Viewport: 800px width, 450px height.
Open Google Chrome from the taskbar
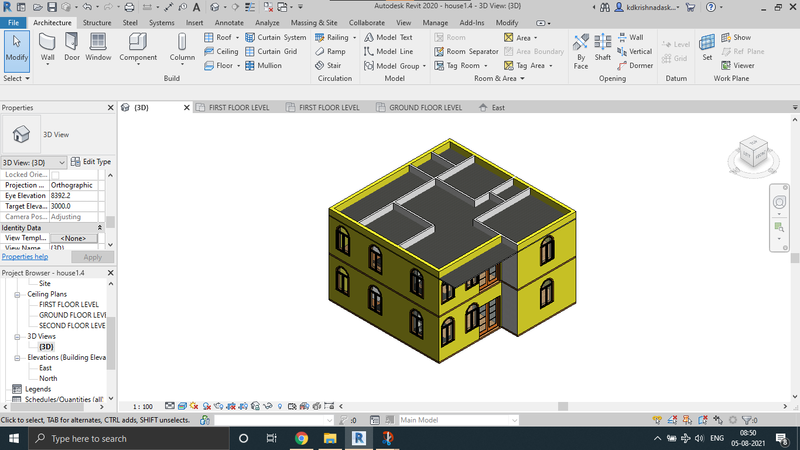[x=301, y=438]
